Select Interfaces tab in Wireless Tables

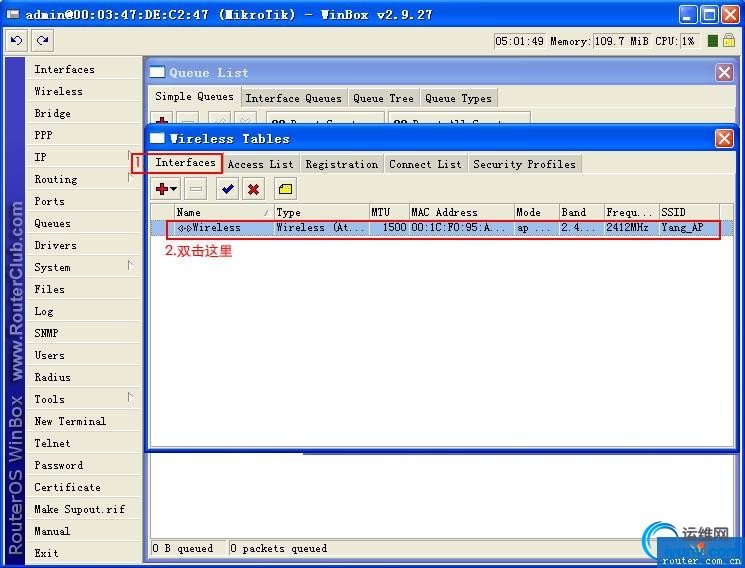click(x=185, y=163)
